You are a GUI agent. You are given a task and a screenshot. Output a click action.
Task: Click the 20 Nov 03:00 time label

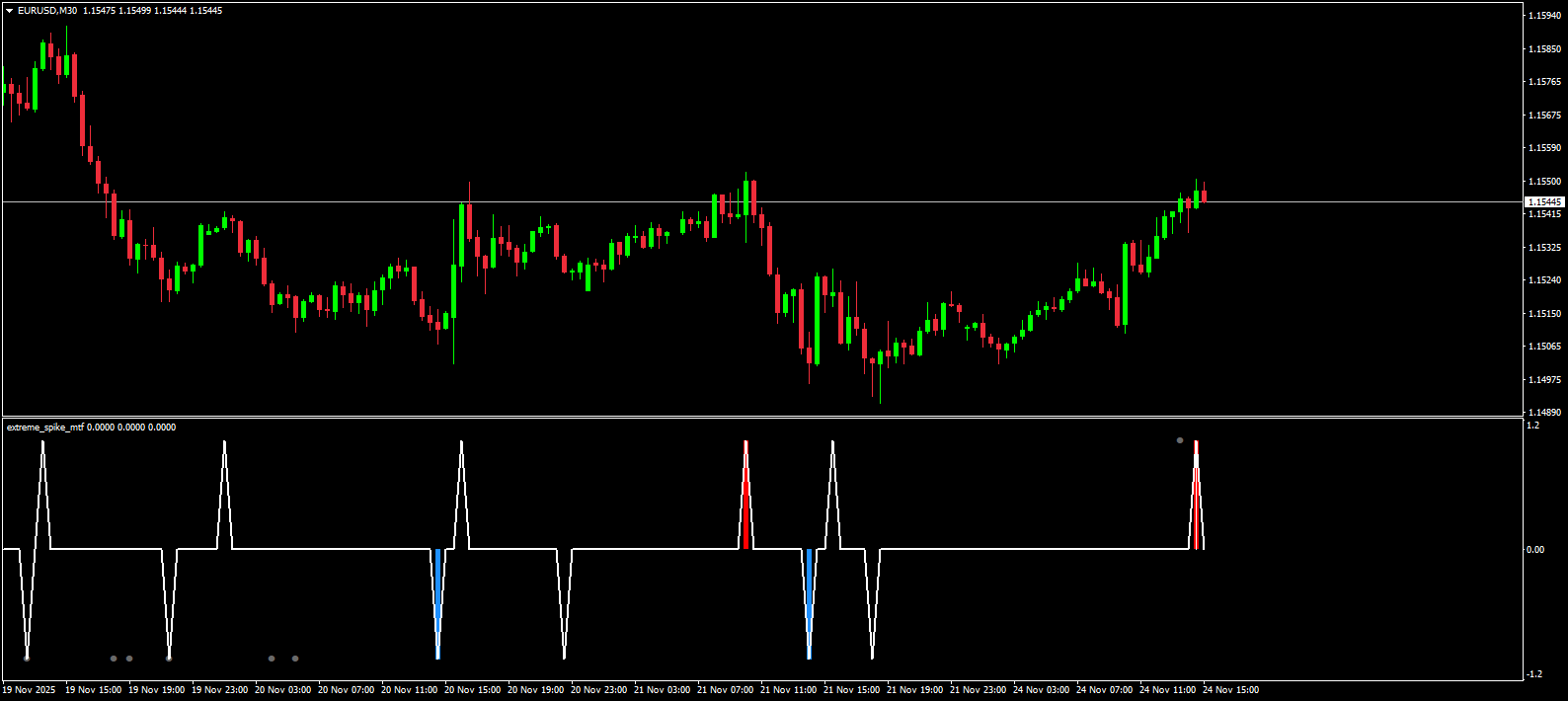283,690
